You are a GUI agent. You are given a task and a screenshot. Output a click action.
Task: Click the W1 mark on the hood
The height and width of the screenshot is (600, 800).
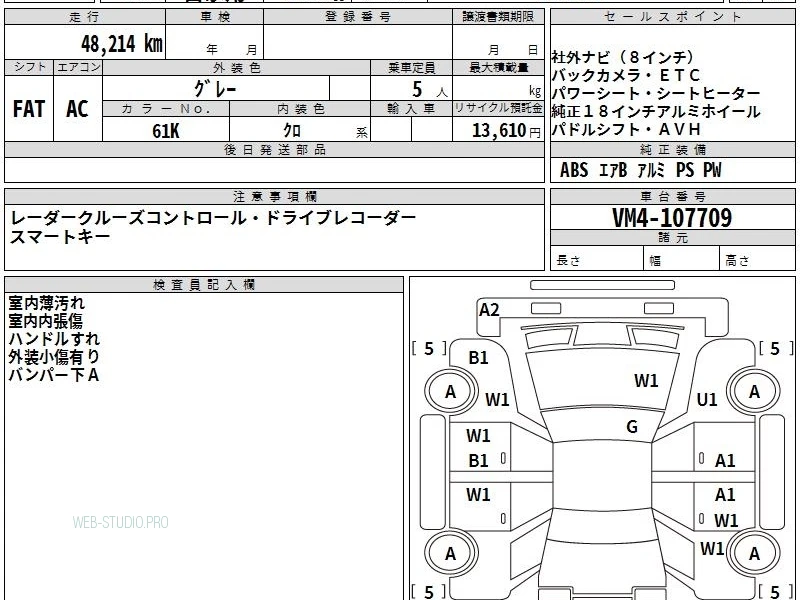[x=646, y=381]
